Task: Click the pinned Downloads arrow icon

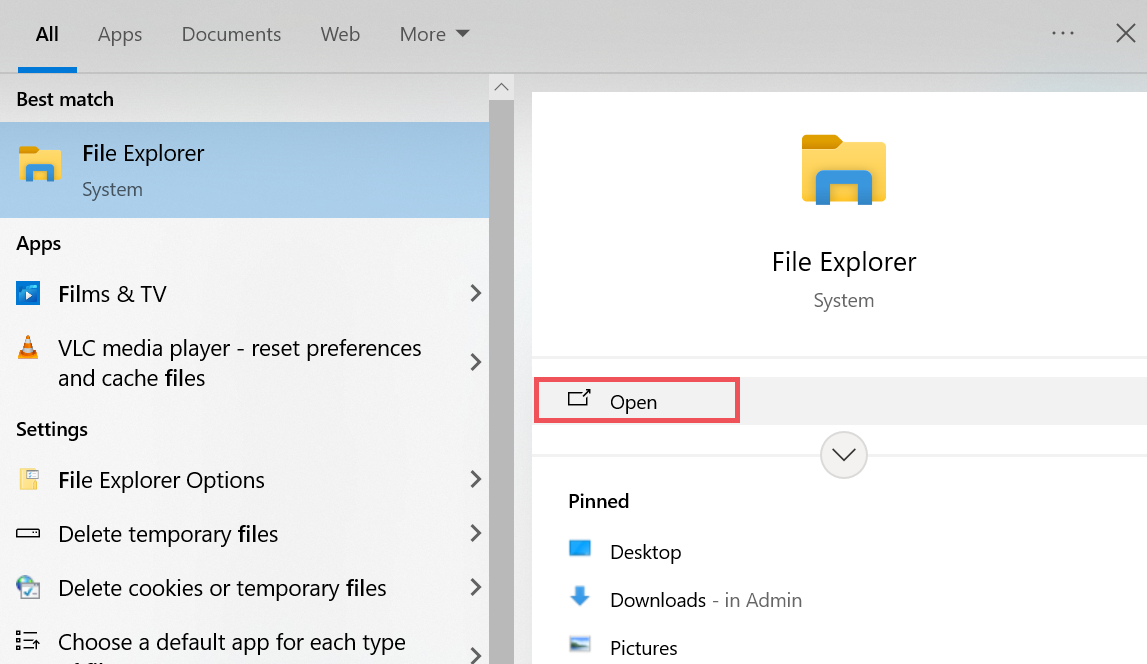Action: point(579,597)
